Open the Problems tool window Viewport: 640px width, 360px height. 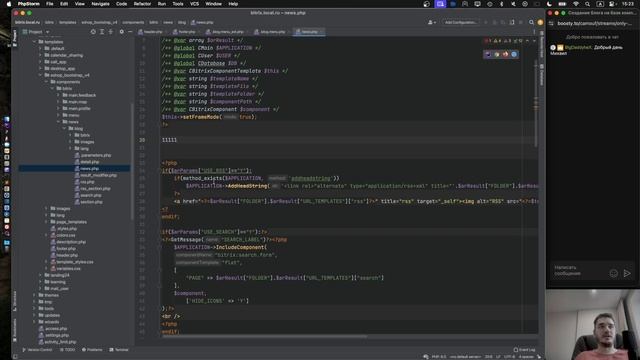tap(92, 350)
